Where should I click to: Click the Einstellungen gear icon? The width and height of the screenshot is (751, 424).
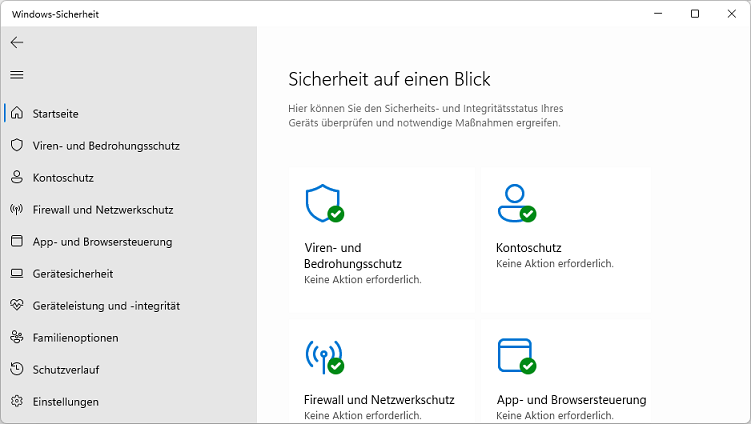[17, 401]
